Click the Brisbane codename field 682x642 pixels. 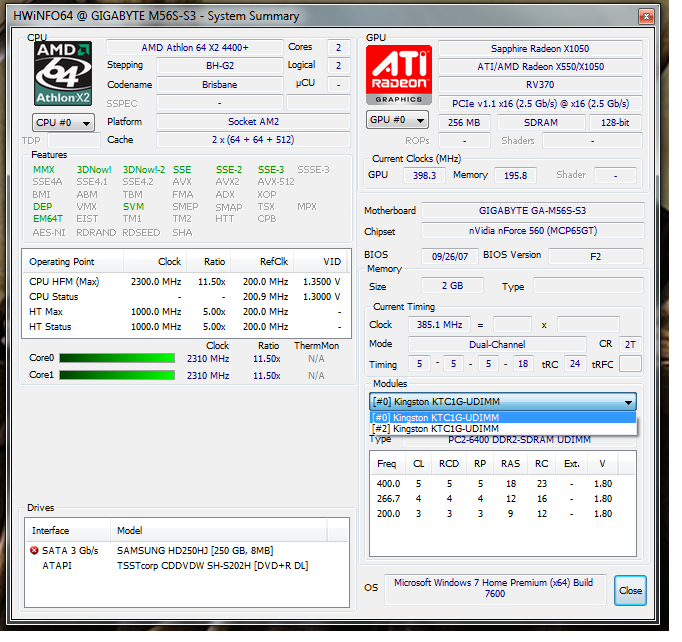click(220, 84)
